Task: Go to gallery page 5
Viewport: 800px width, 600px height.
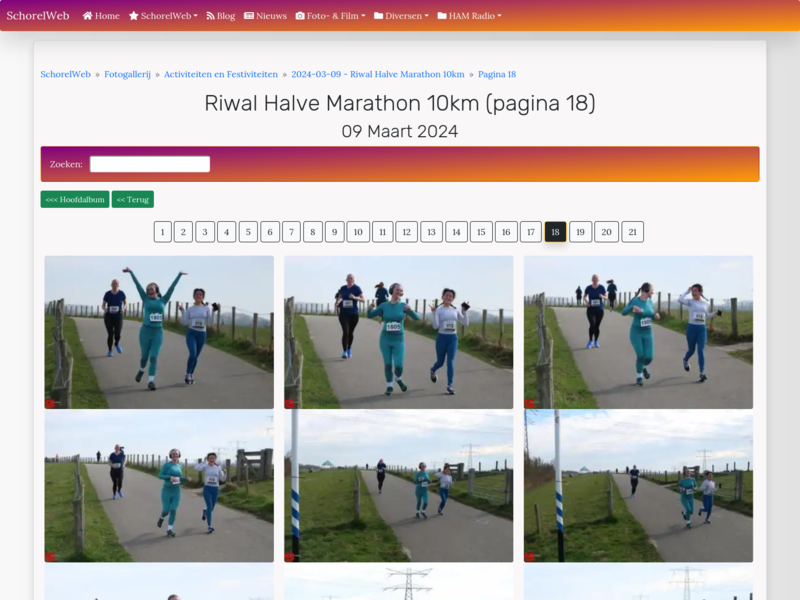Action: click(x=248, y=232)
